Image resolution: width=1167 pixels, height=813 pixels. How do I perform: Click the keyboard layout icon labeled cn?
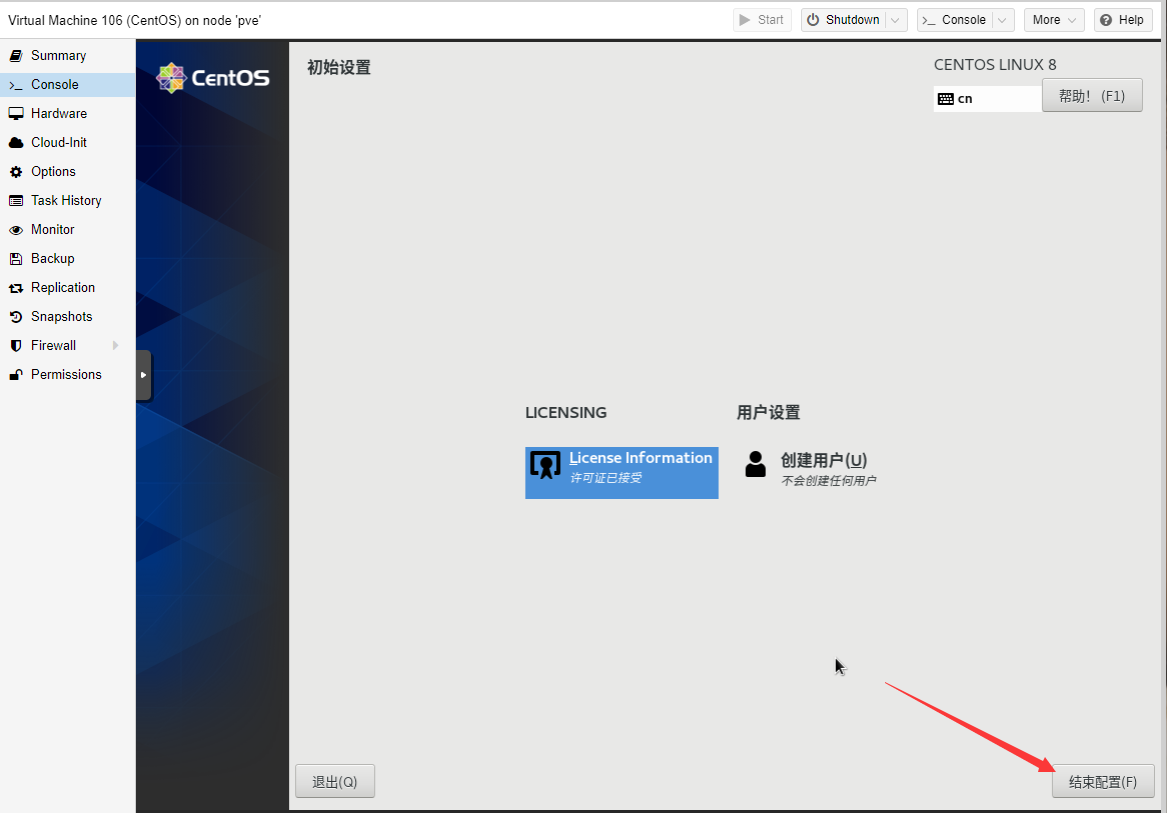(x=945, y=99)
